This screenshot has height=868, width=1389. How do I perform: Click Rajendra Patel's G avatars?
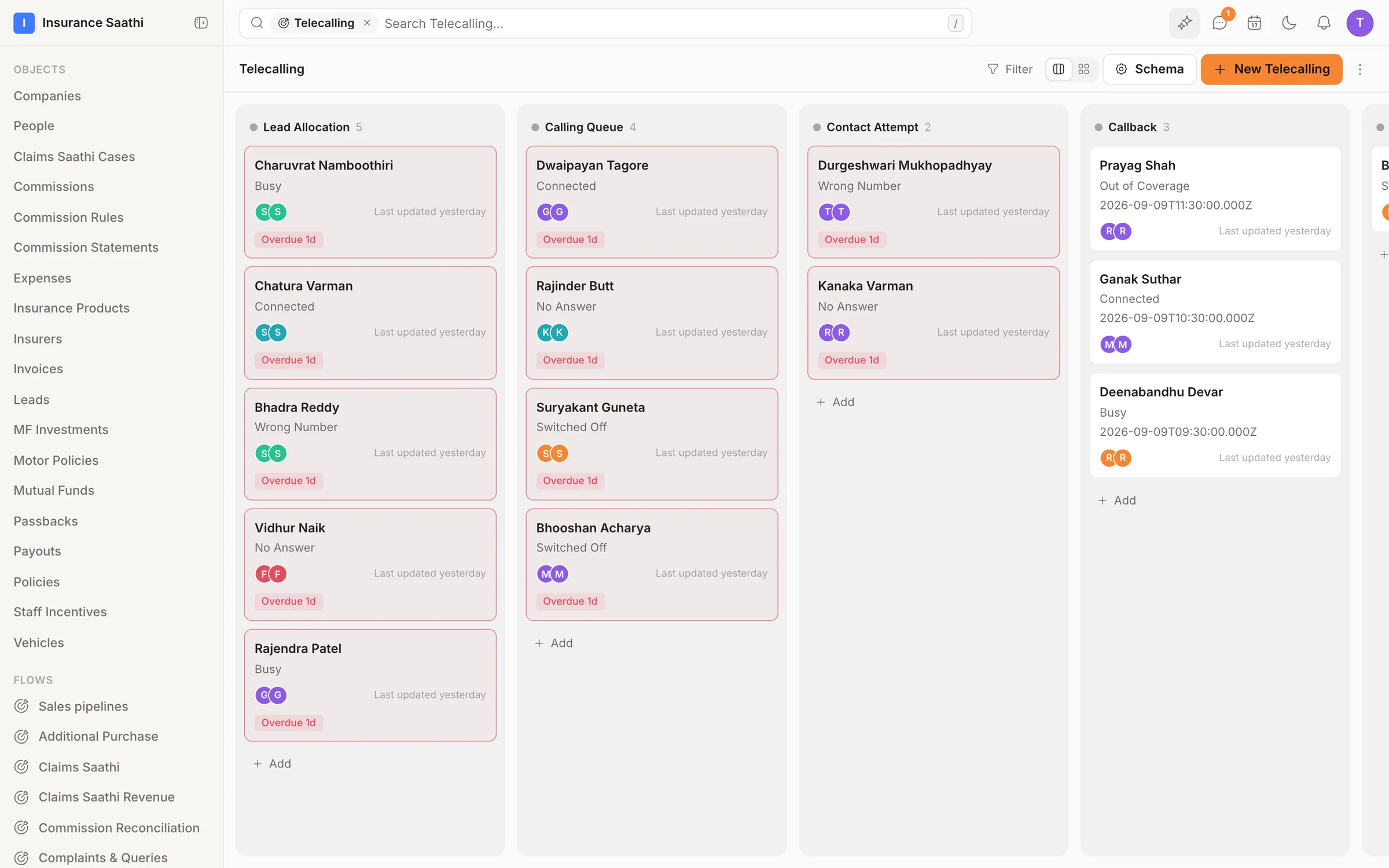point(271,695)
